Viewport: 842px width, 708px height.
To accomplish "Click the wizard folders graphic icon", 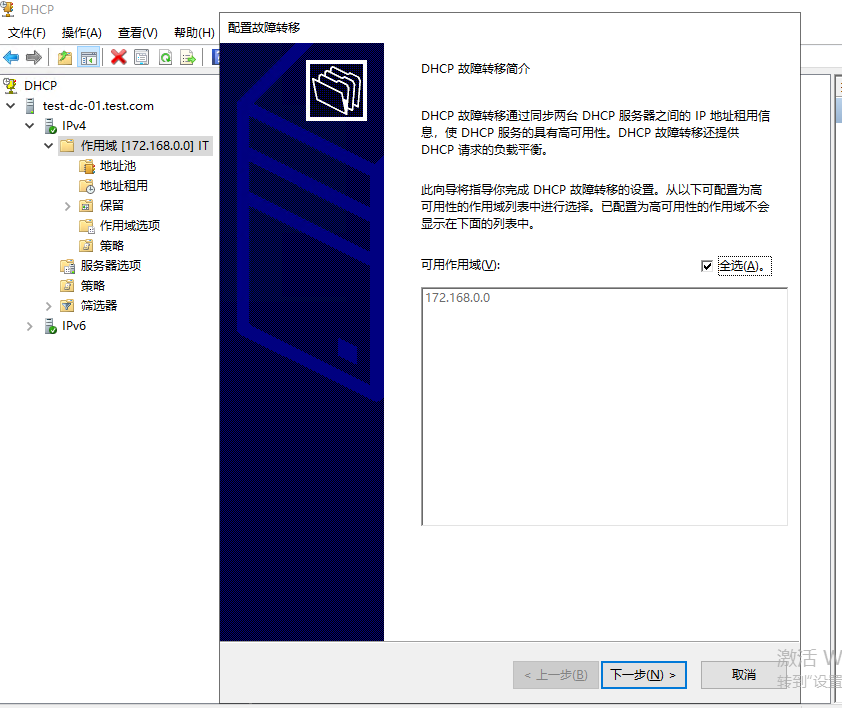I will [336, 90].
